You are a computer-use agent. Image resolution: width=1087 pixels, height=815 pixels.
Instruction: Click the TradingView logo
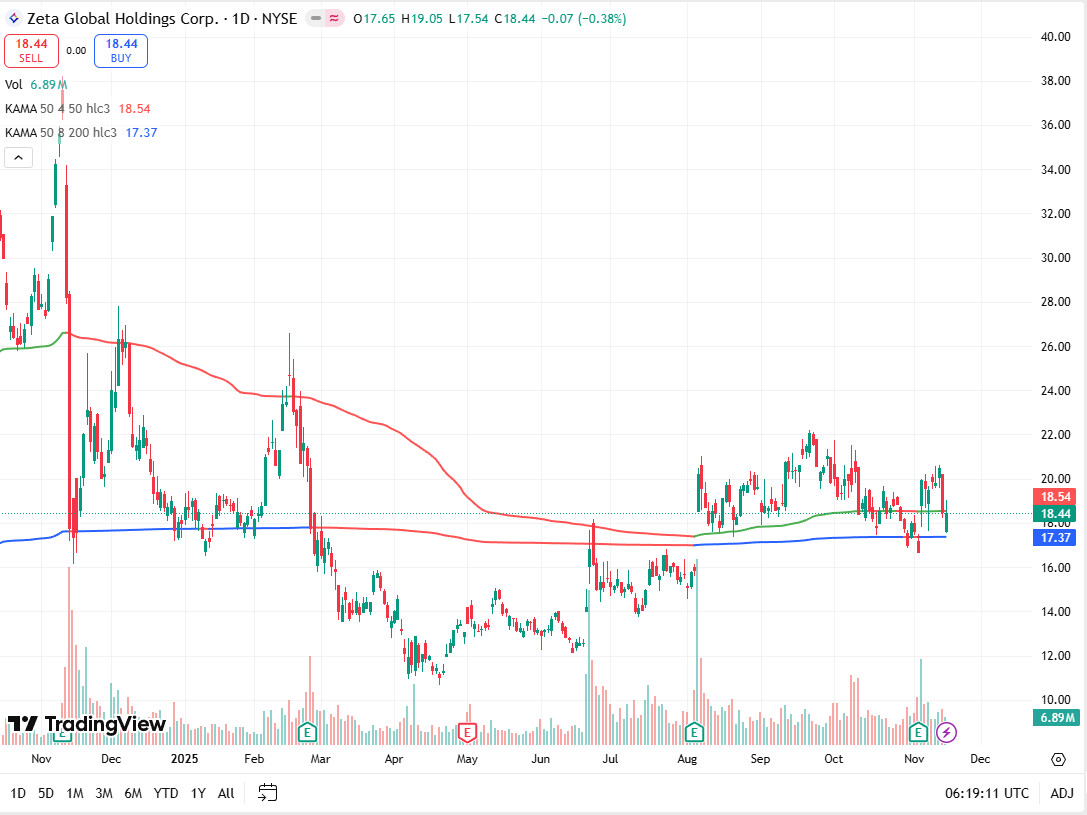point(87,724)
